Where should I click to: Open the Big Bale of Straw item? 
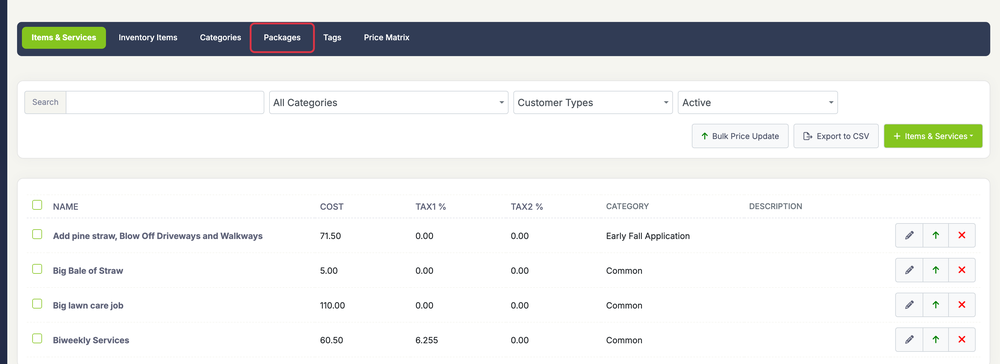(x=88, y=270)
